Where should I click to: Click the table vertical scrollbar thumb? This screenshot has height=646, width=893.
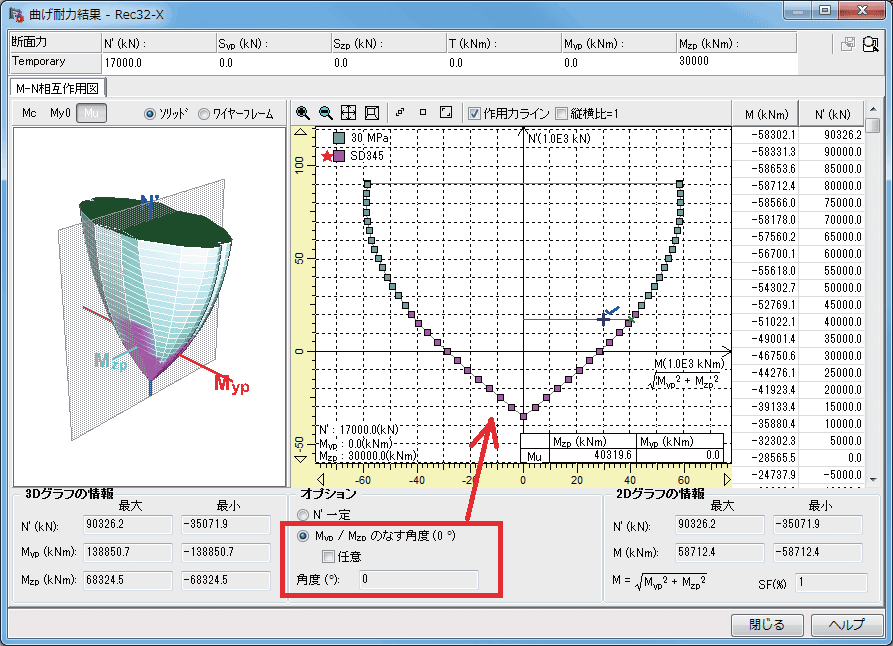[873, 124]
